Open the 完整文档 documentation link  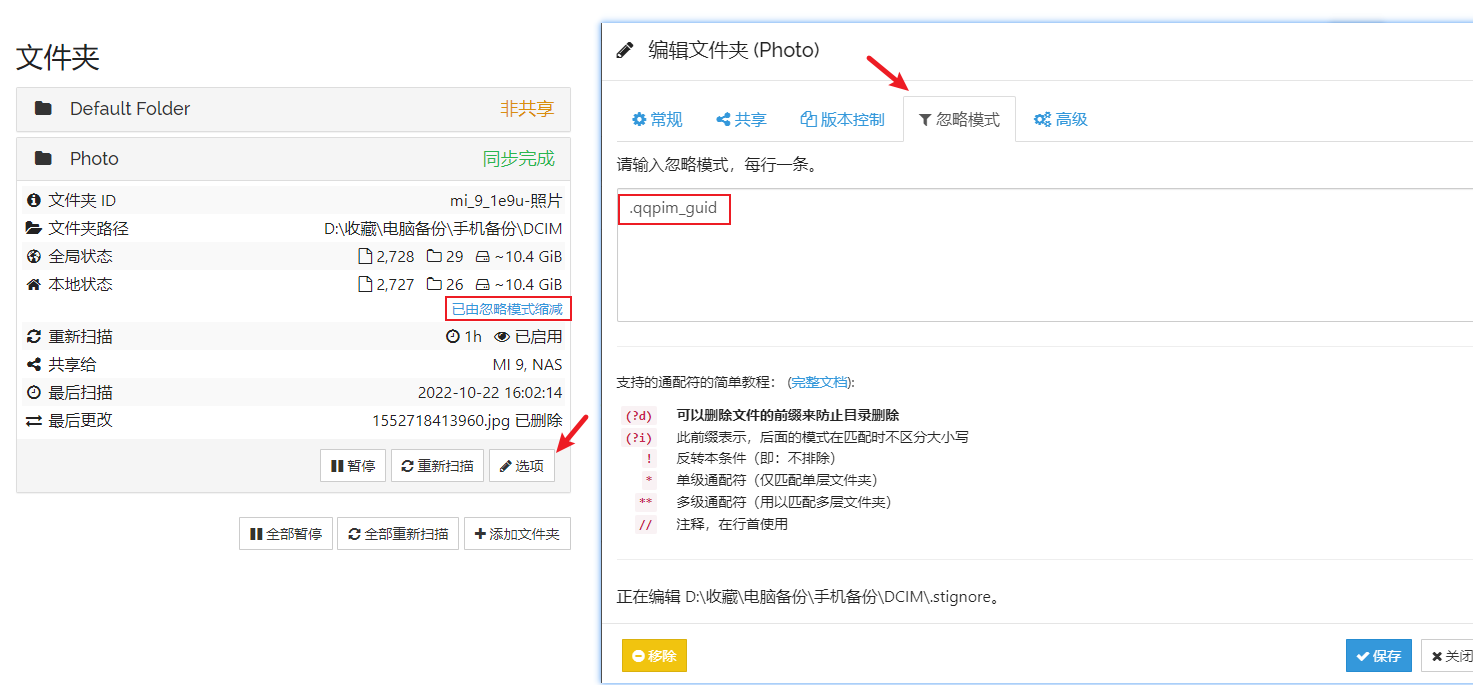[819, 382]
